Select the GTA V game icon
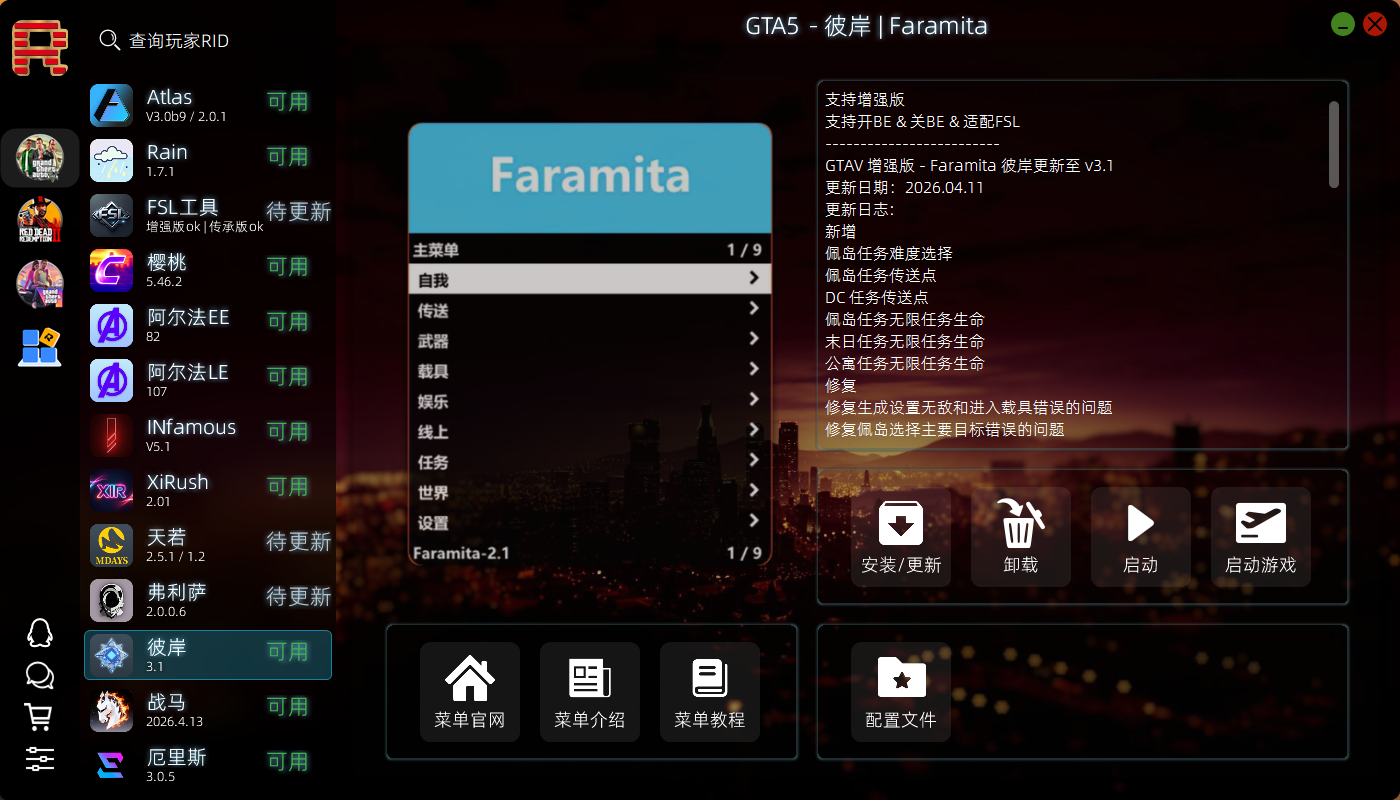The image size is (1400, 800). (x=40, y=158)
